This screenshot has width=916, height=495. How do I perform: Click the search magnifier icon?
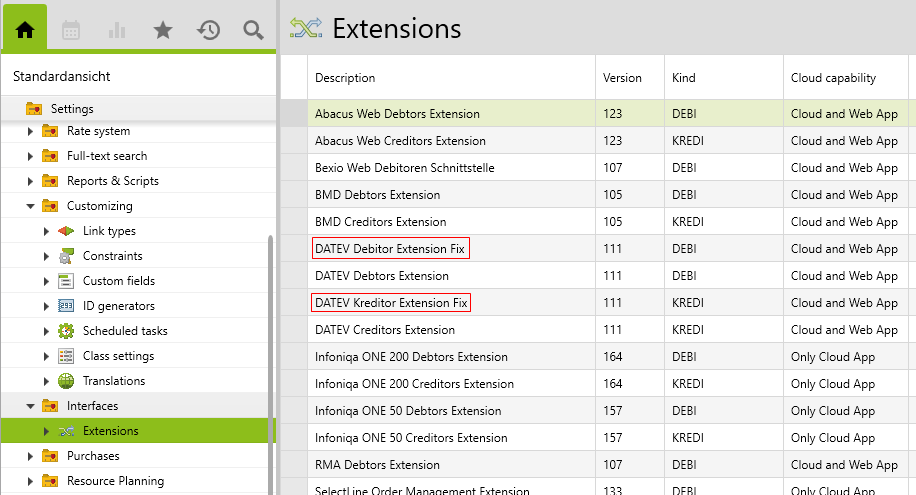click(x=253, y=30)
